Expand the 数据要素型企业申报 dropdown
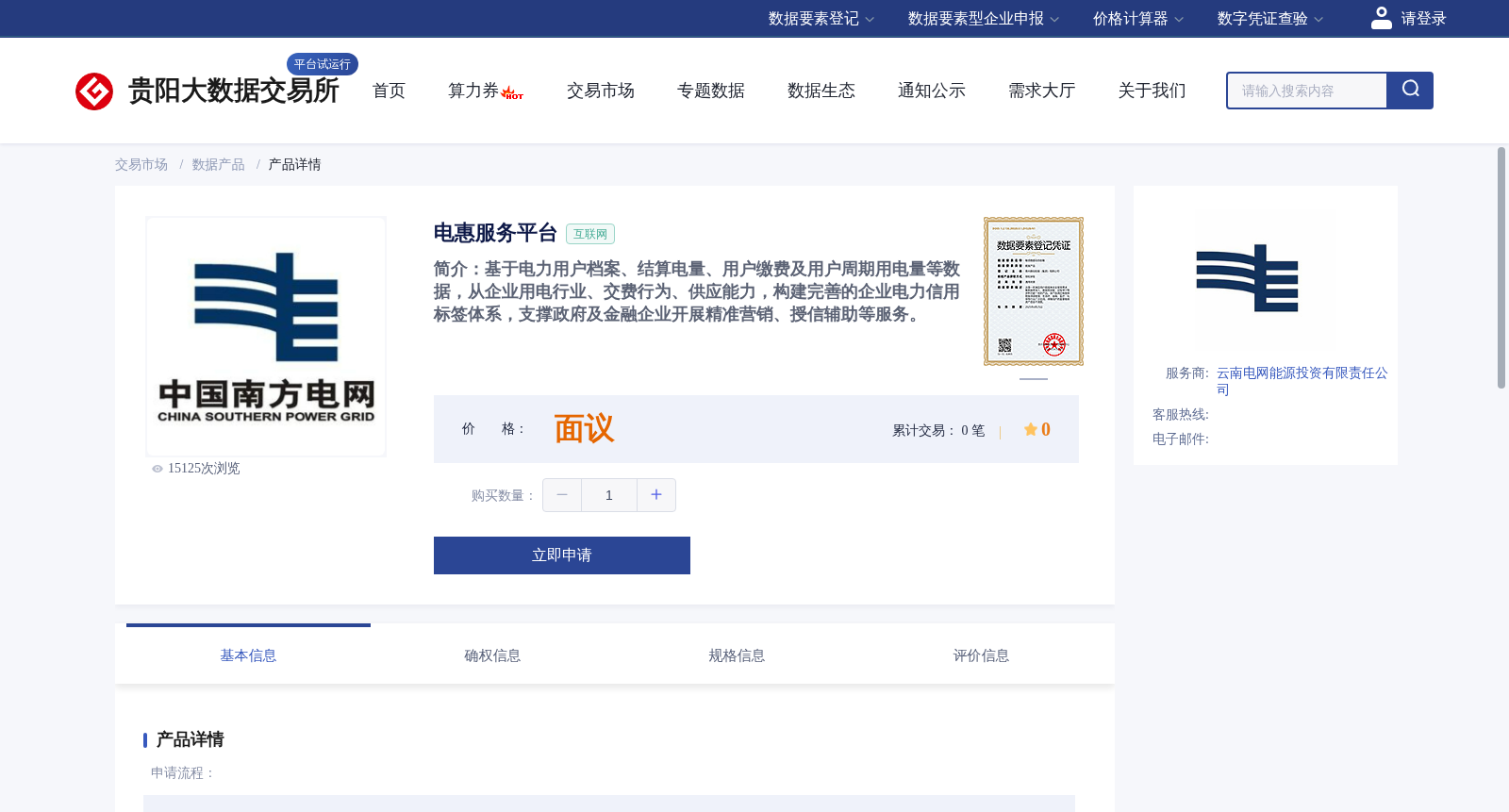Screen dimensions: 1509x812 [x=983, y=19]
